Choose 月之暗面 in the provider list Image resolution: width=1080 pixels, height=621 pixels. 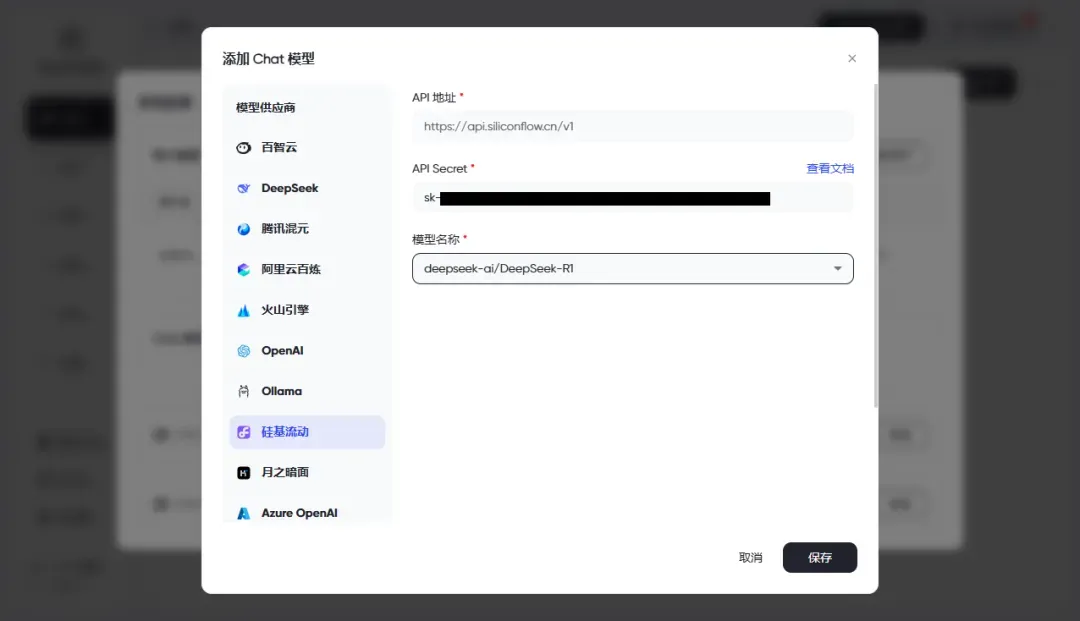click(x=307, y=473)
